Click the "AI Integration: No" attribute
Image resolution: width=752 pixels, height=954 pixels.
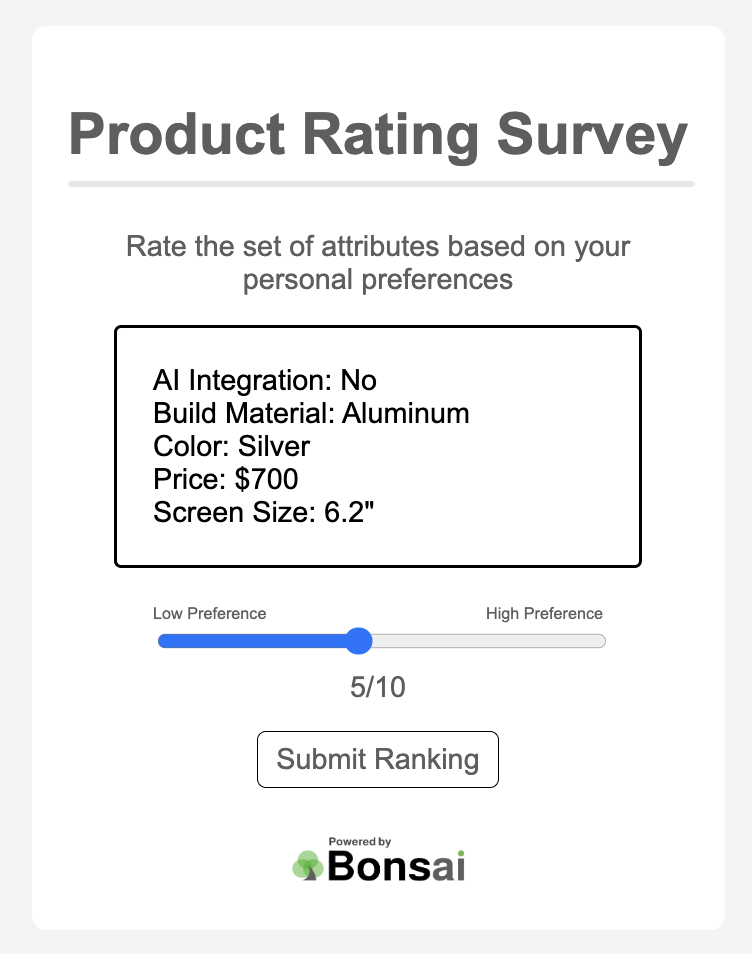[264, 380]
